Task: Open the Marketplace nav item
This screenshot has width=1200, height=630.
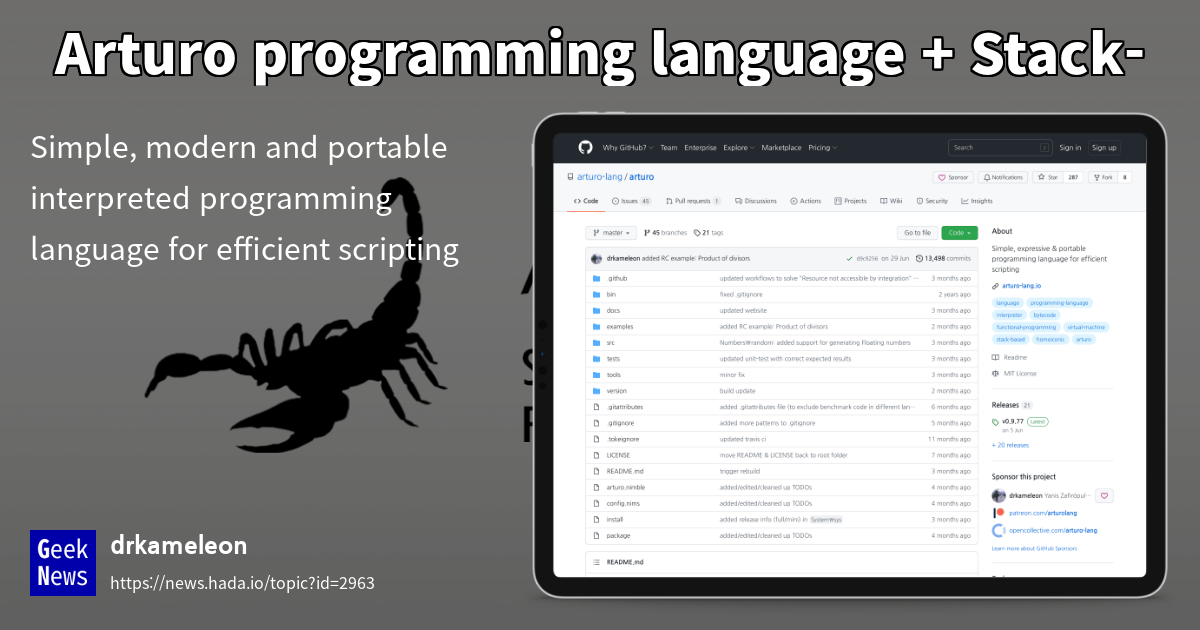Action: [781, 148]
